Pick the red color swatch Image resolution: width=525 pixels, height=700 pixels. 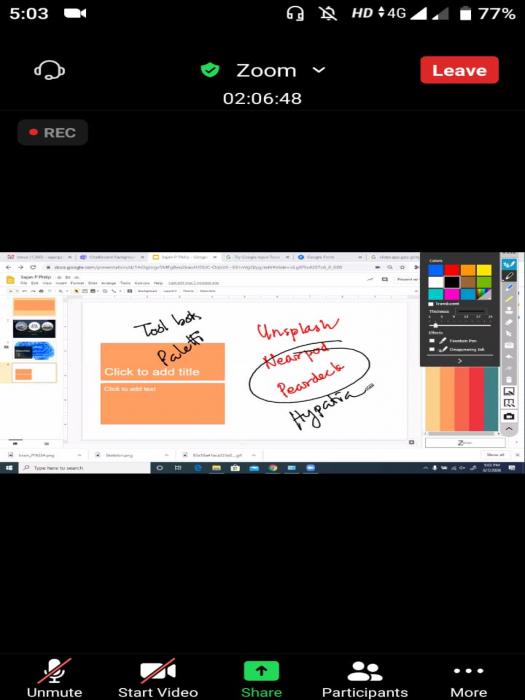[452, 270]
